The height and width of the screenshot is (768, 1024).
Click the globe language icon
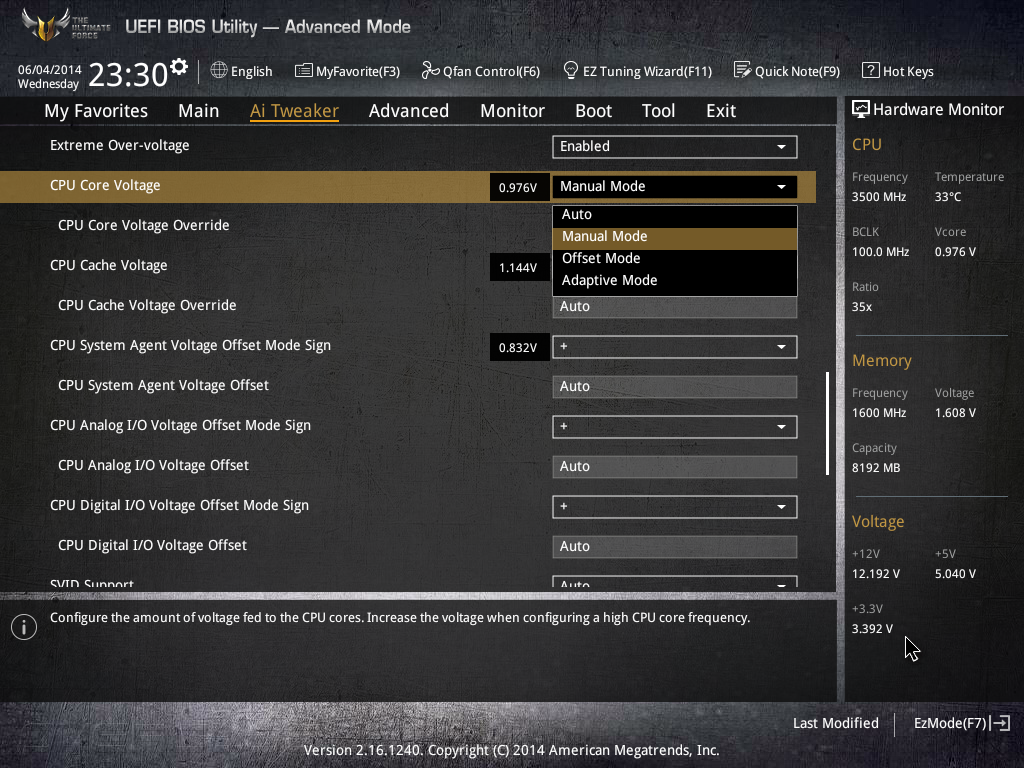219,70
